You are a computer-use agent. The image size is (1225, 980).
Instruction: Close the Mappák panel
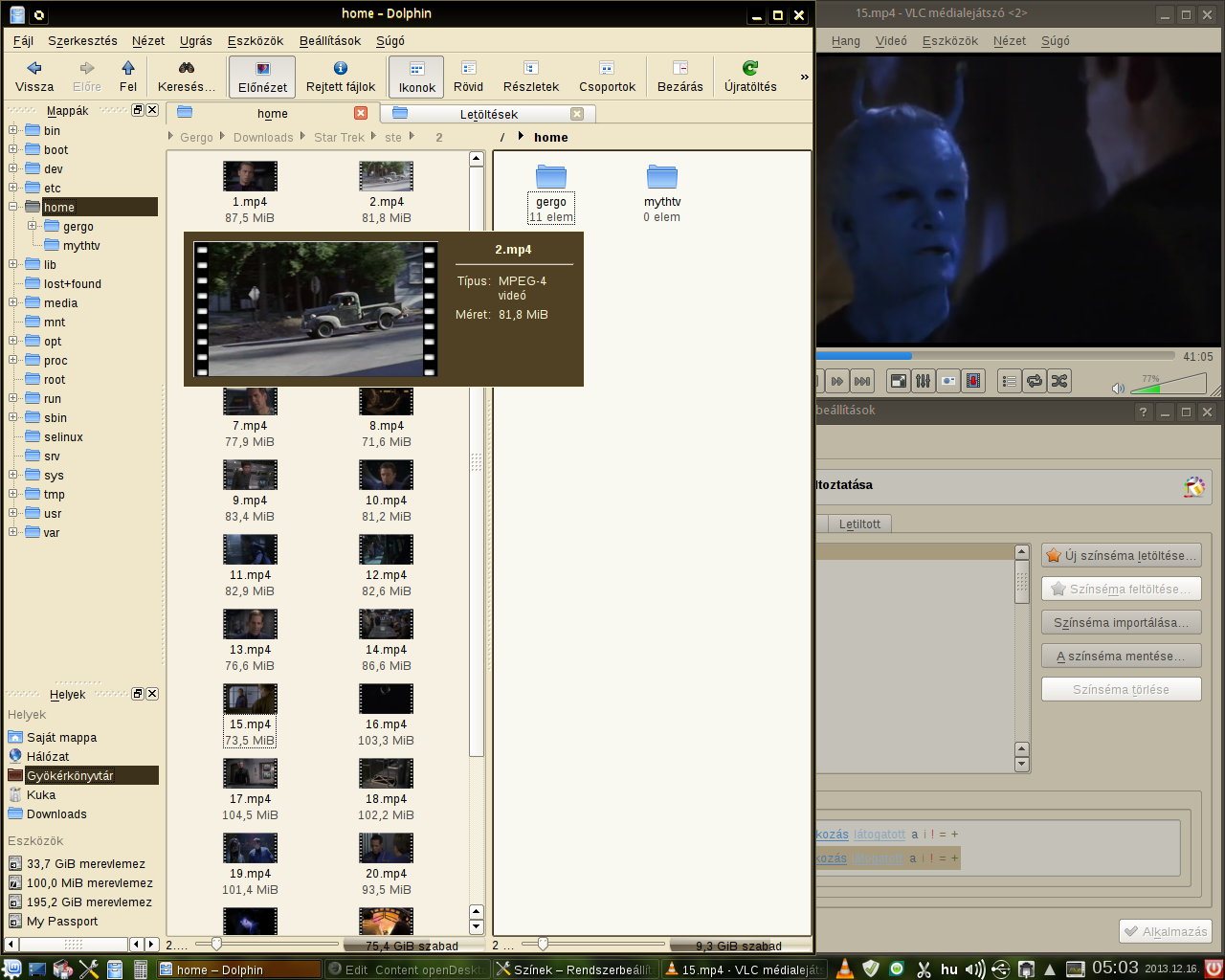152,110
